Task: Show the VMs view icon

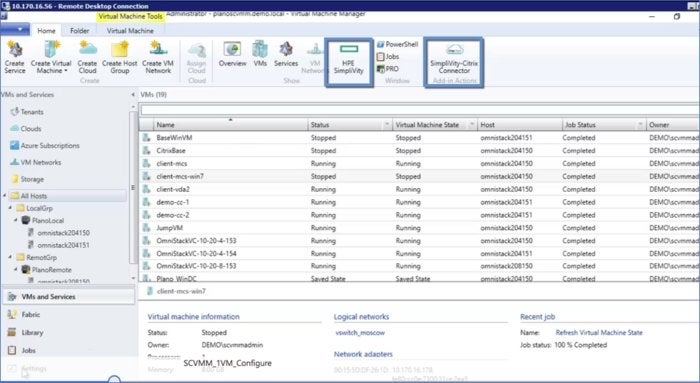Action: [x=260, y=54]
